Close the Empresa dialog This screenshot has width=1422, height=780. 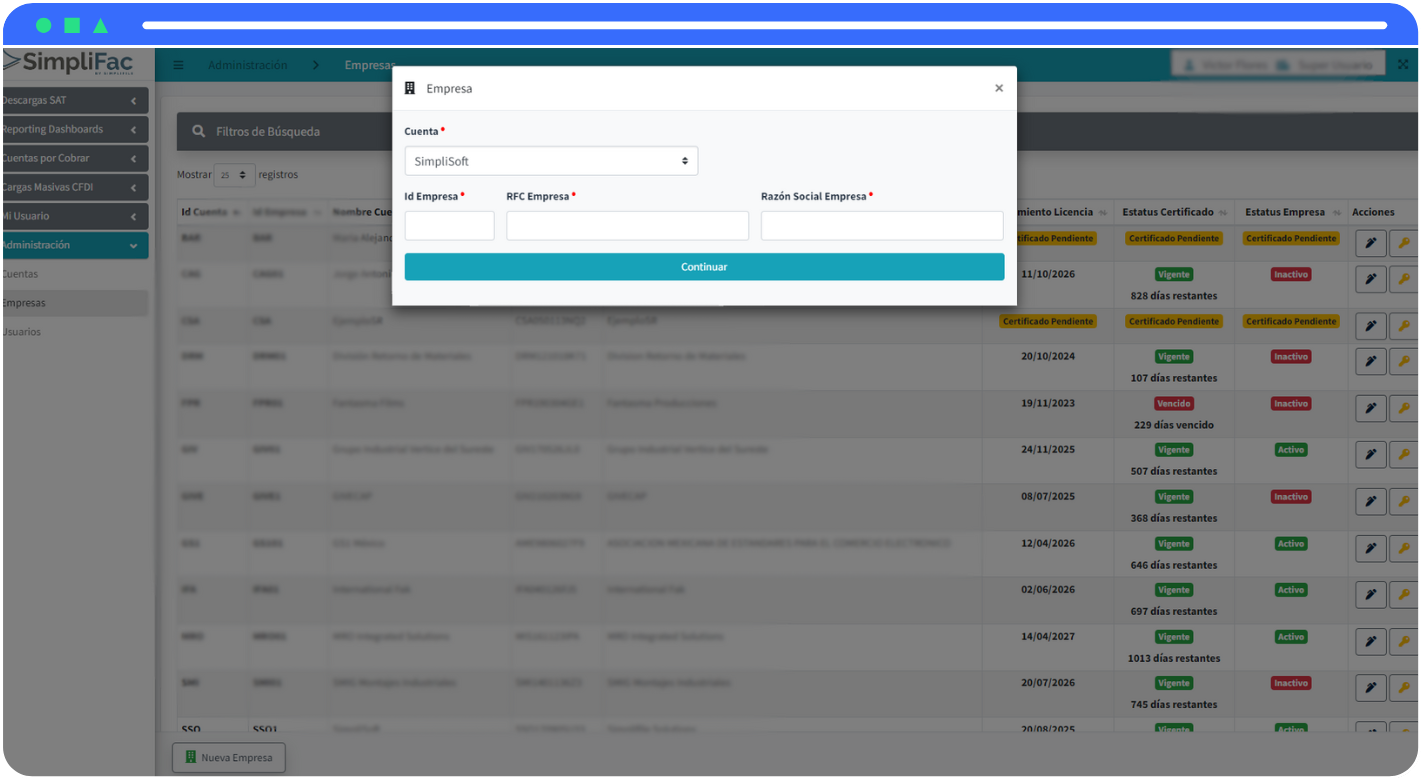[998, 88]
